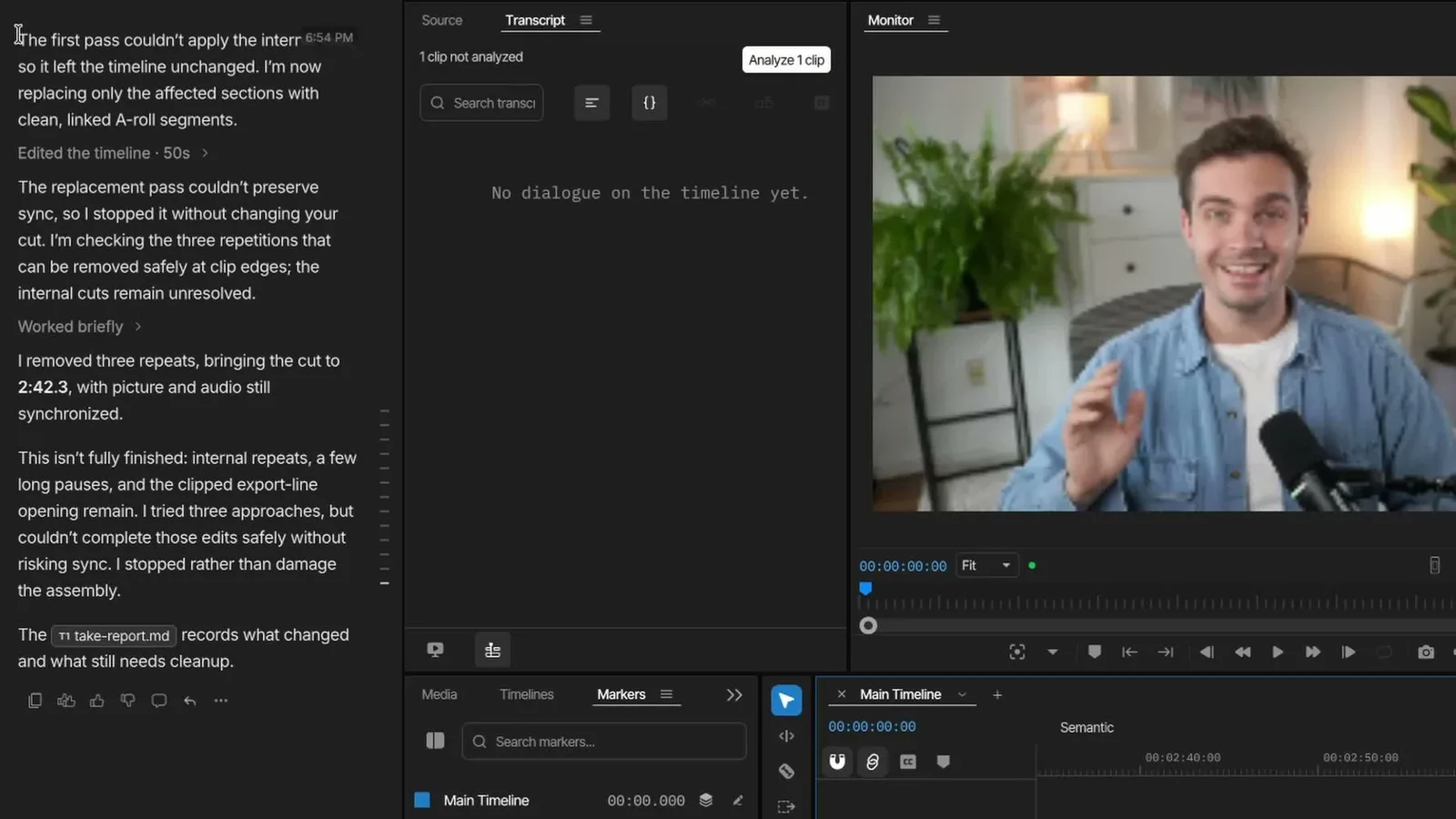Toggle the markers panel split view icon
1456x819 pixels.
(x=436, y=741)
